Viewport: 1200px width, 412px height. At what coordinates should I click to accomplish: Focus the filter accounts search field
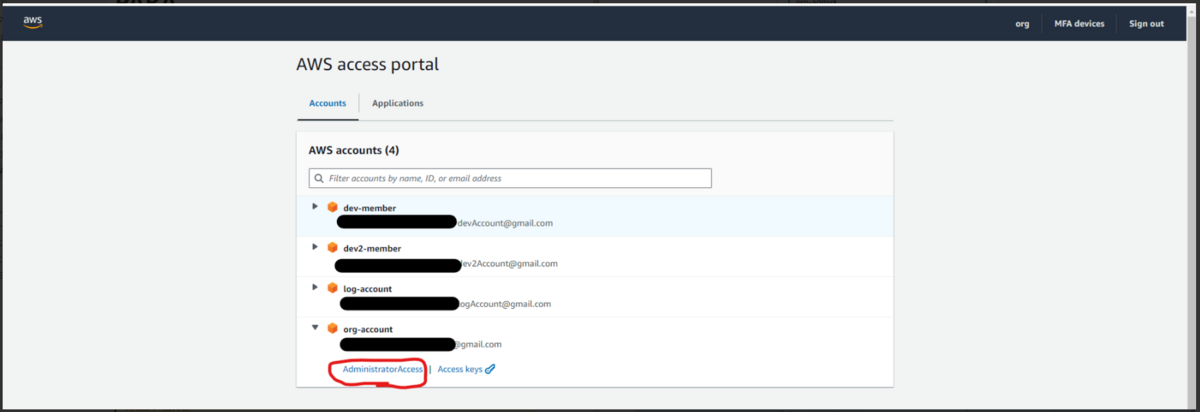[510, 178]
